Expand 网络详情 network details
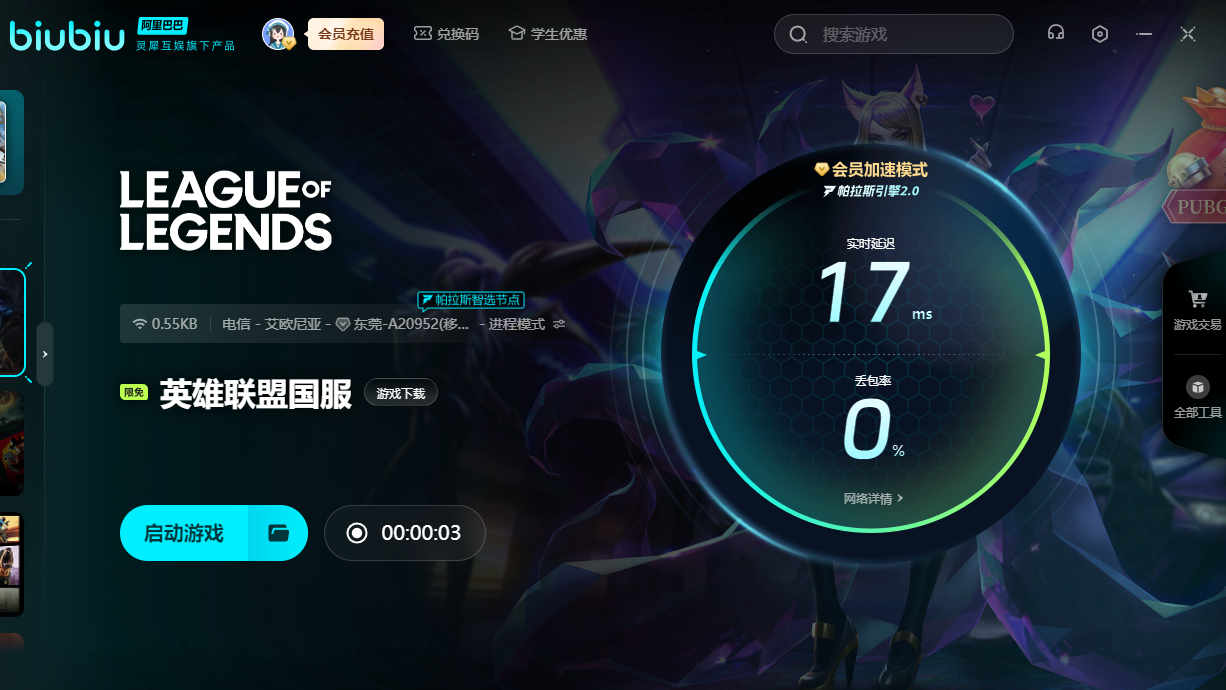Viewport: 1226px width, 690px height. (873, 498)
